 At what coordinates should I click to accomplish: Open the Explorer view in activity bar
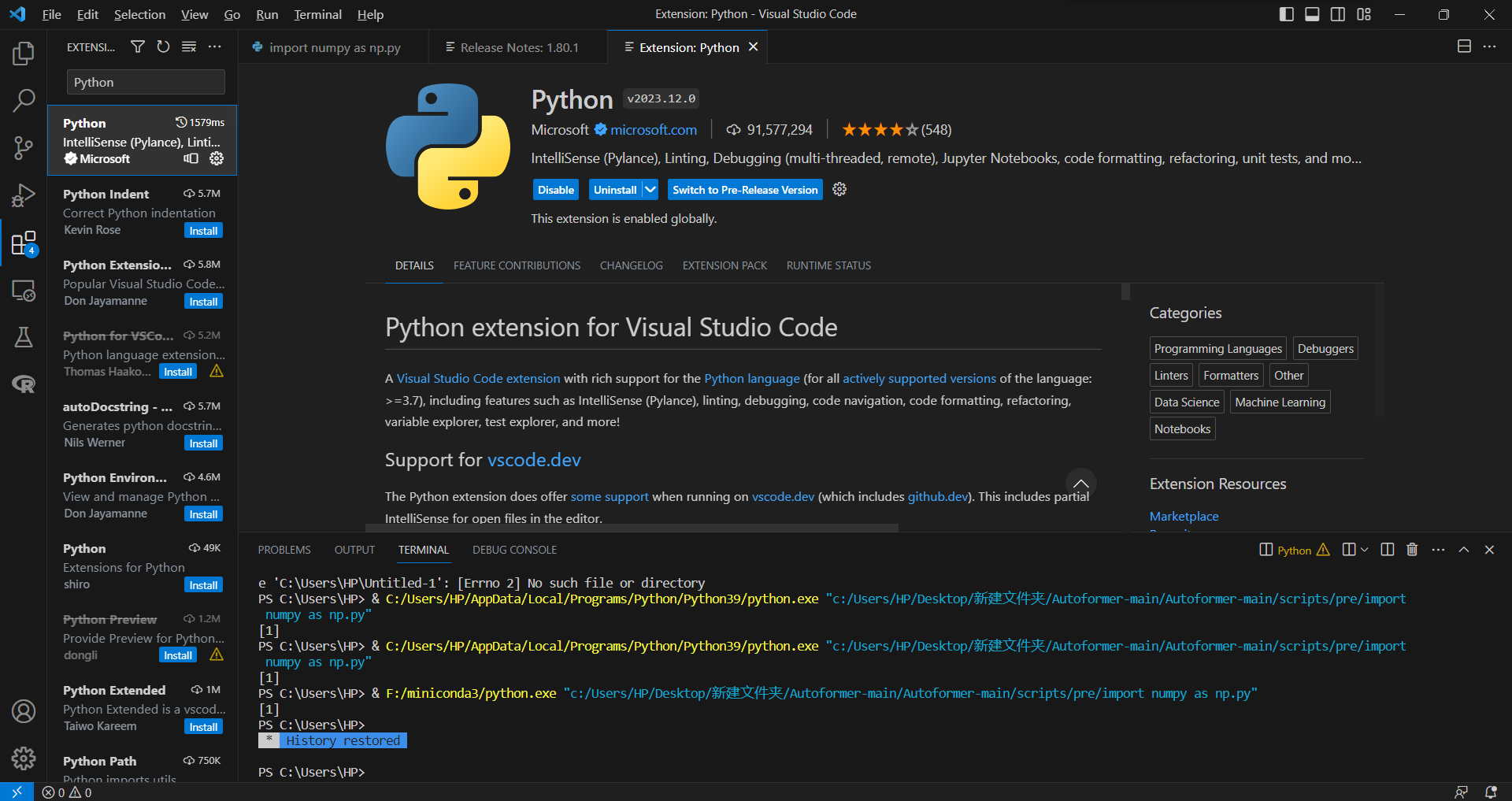[x=24, y=54]
